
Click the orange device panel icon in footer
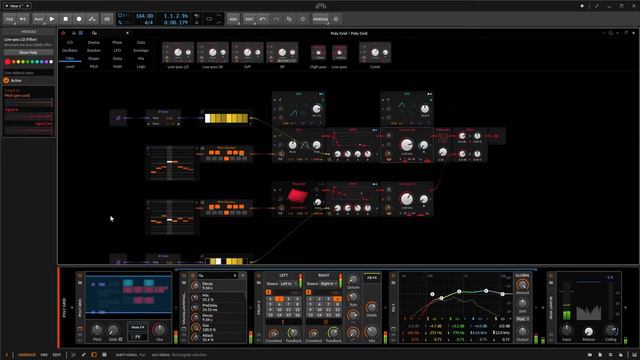tap(94, 355)
